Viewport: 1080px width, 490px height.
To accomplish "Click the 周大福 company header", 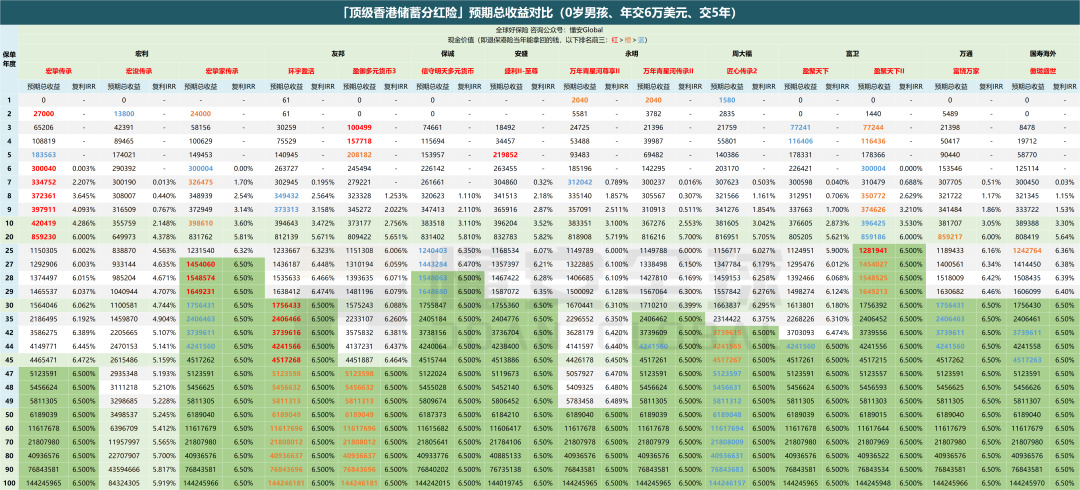I will (x=741, y=50).
